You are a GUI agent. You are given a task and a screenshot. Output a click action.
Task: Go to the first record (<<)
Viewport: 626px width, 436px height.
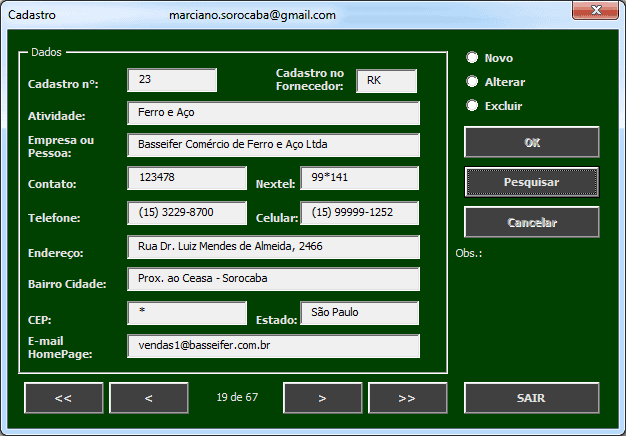click(64, 398)
